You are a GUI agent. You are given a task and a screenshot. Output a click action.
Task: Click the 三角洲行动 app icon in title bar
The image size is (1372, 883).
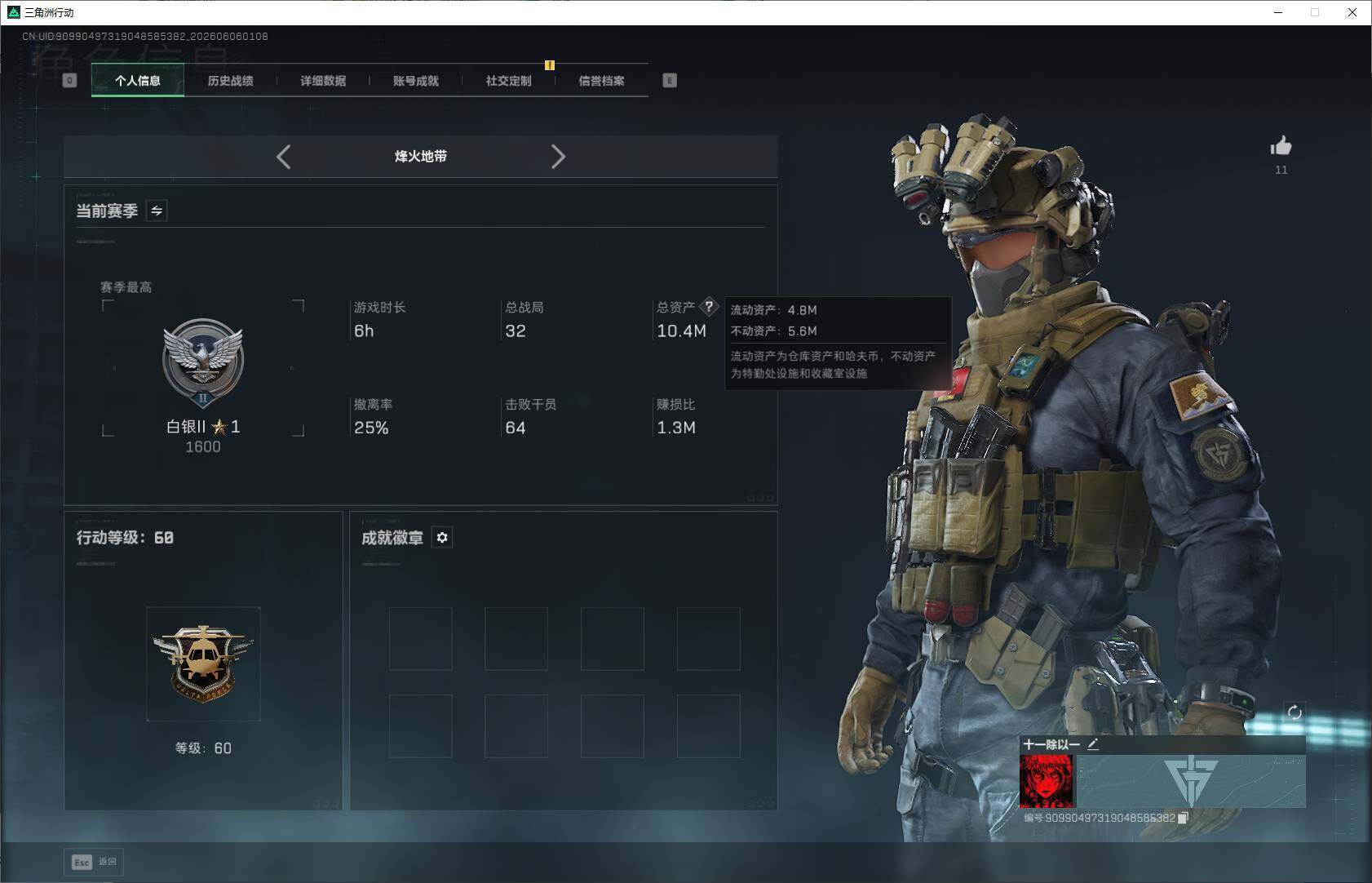point(13,12)
